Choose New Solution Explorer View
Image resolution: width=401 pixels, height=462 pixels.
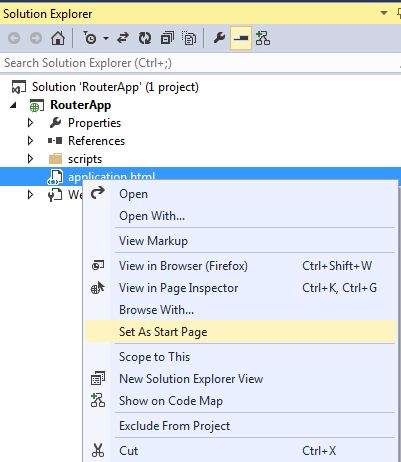[x=240, y=379]
